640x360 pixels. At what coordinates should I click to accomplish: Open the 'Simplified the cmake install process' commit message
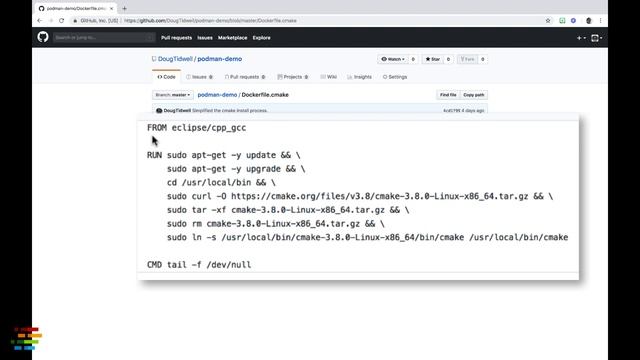[230, 111]
